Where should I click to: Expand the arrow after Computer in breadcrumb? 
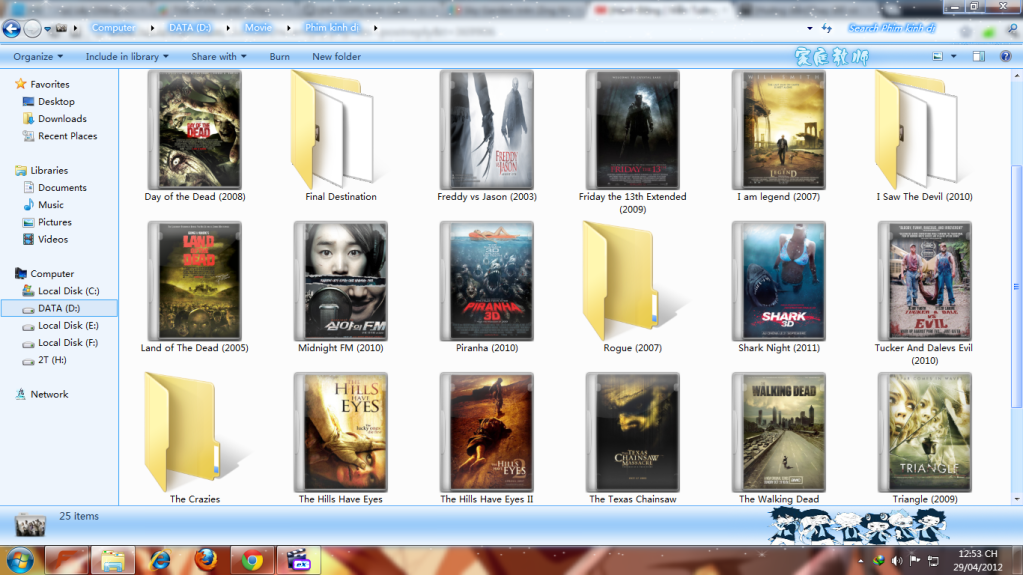tap(153, 28)
